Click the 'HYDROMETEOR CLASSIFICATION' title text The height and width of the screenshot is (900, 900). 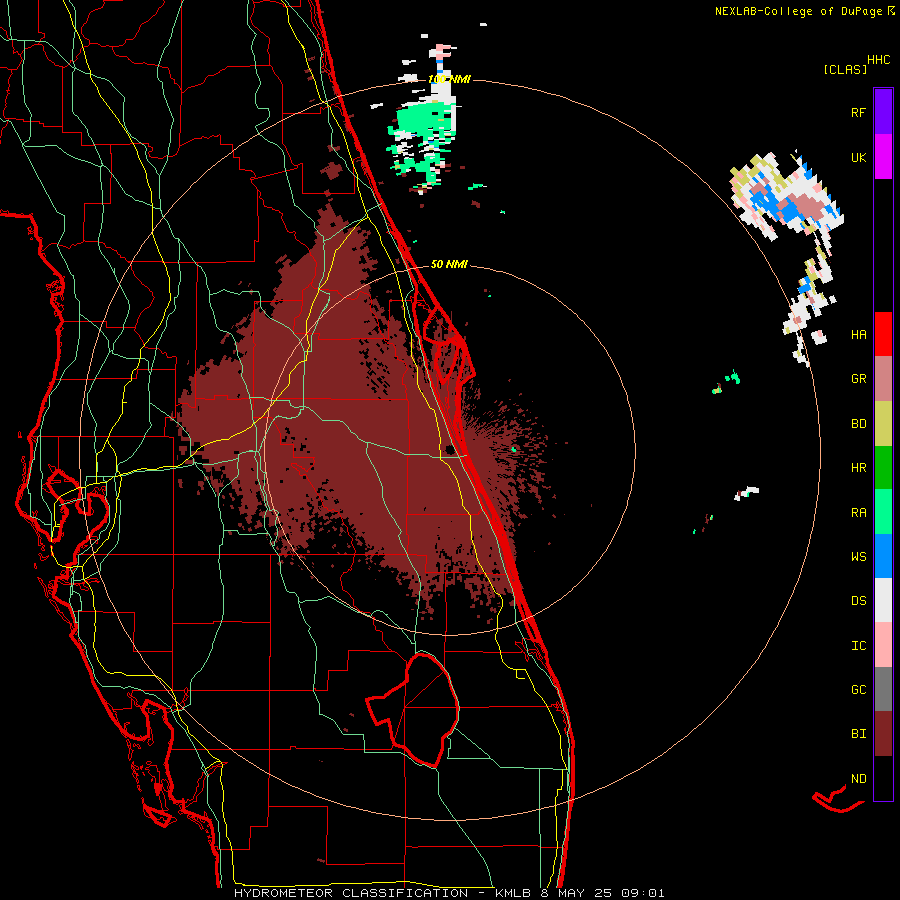(351, 893)
